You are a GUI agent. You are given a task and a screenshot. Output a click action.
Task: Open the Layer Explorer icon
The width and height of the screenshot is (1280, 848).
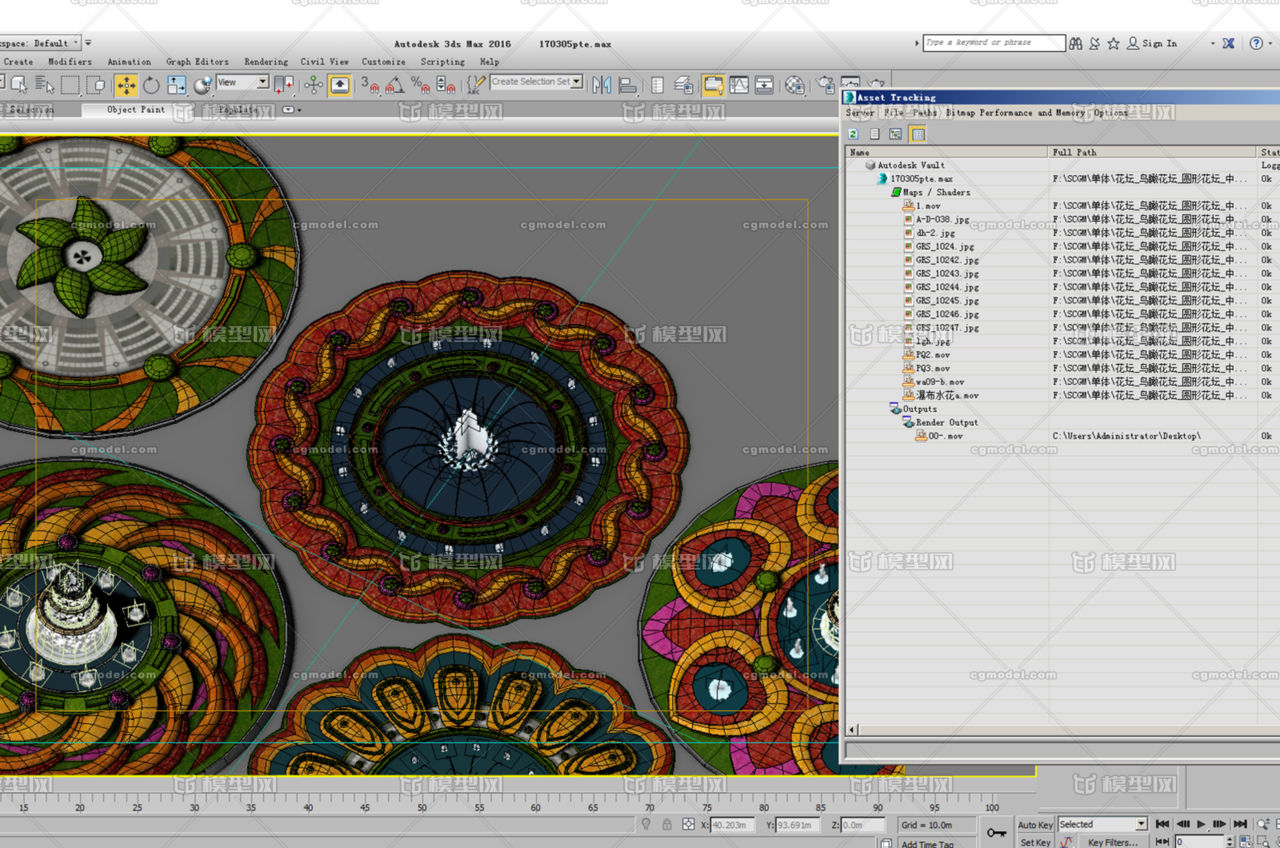coord(684,85)
